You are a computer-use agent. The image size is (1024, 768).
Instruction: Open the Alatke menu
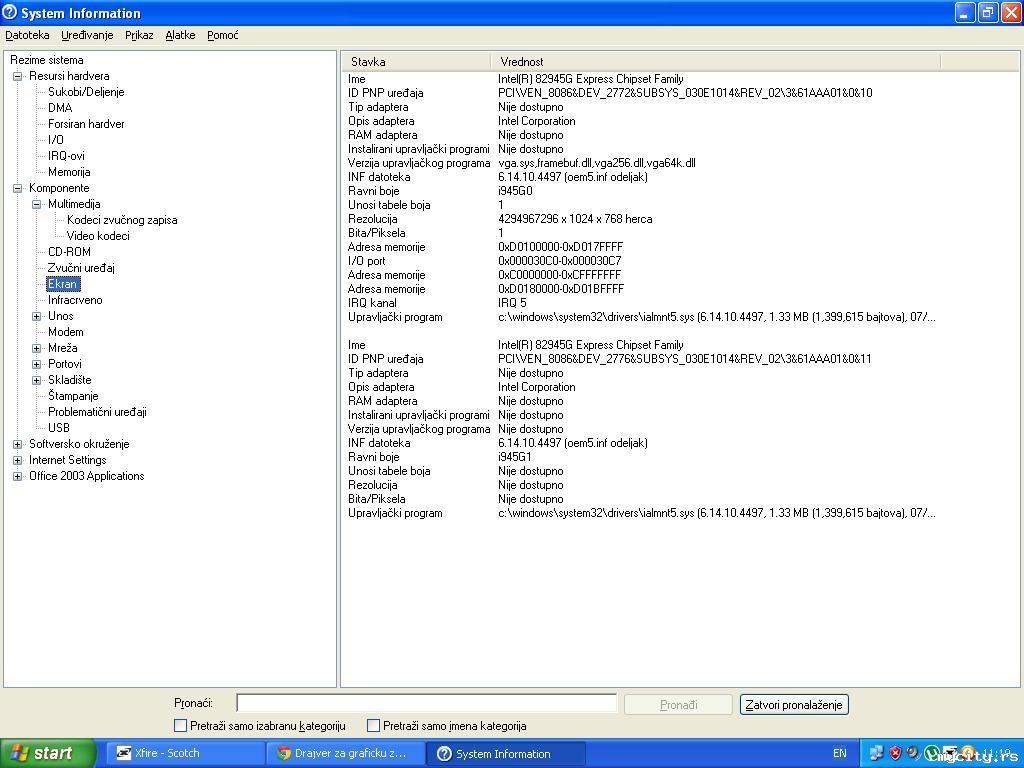click(x=180, y=35)
